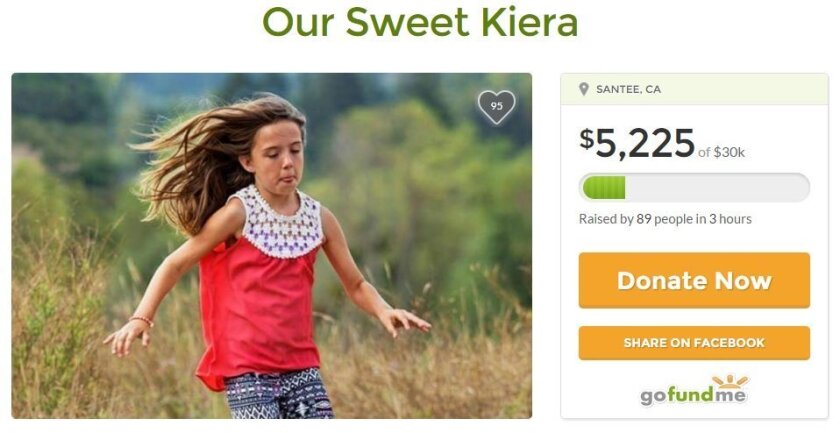840x433 pixels.
Task: Click the light green location header bar
Action: [x=694, y=89]
